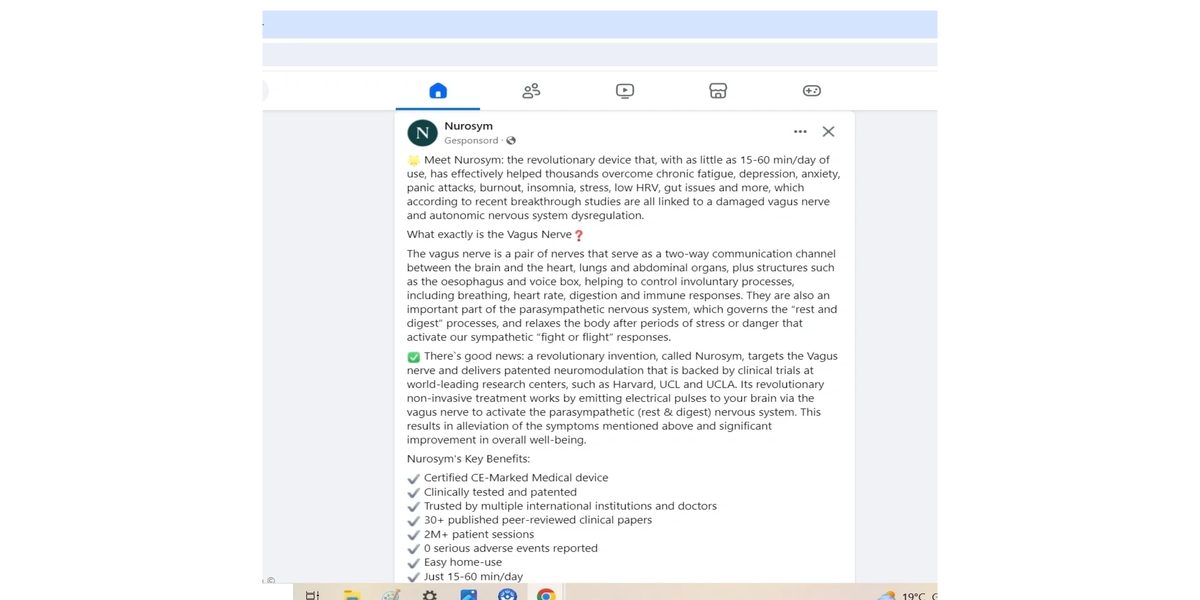Launch File Explorer from taskbar

[351, 595]
